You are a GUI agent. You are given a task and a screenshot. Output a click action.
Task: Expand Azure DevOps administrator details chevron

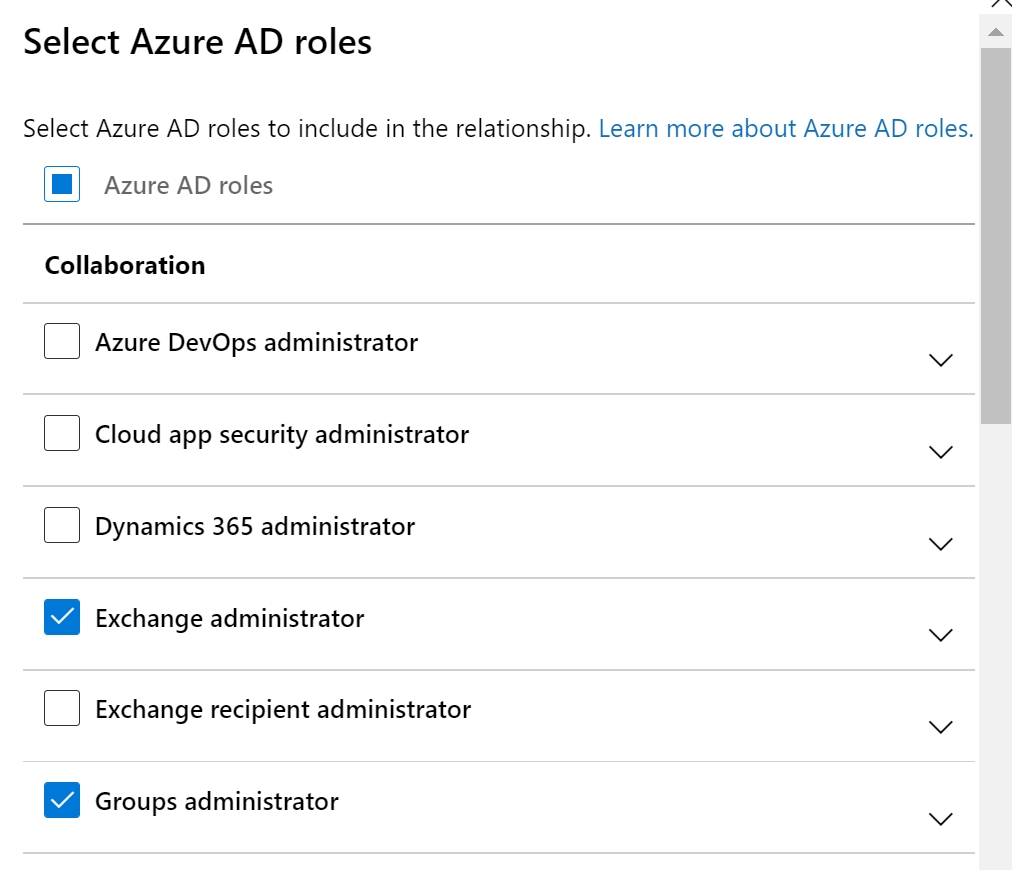[940, 360]
